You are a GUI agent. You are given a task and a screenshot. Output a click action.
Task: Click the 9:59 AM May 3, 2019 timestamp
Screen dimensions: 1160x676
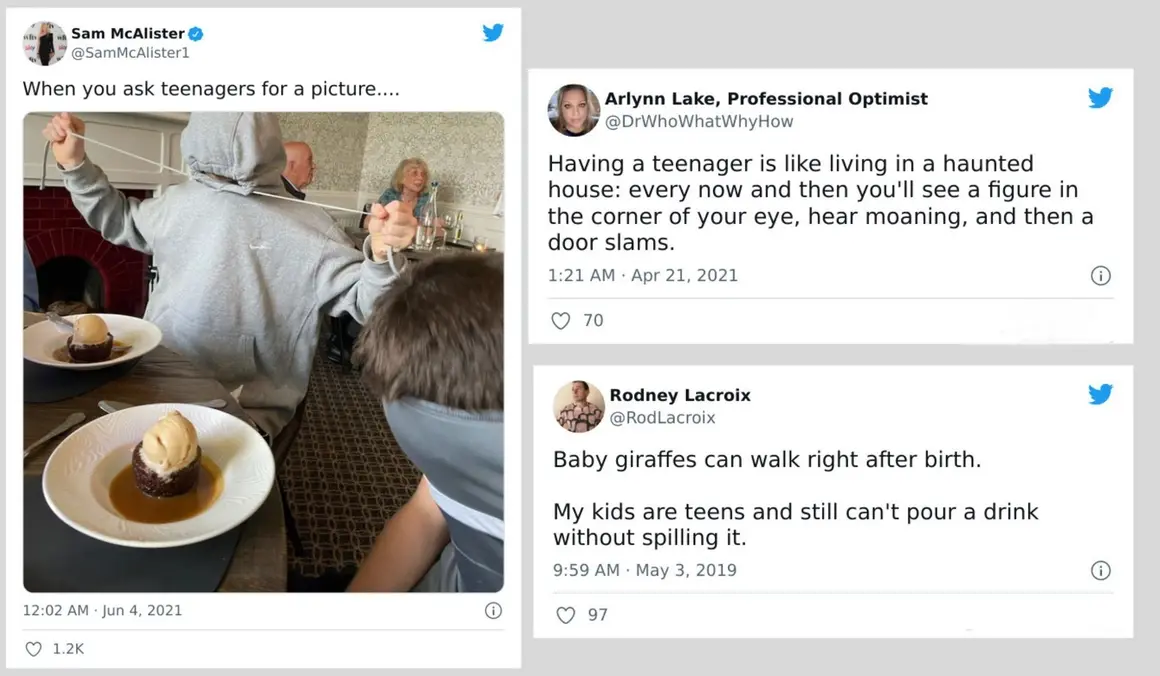pos(644,570)
